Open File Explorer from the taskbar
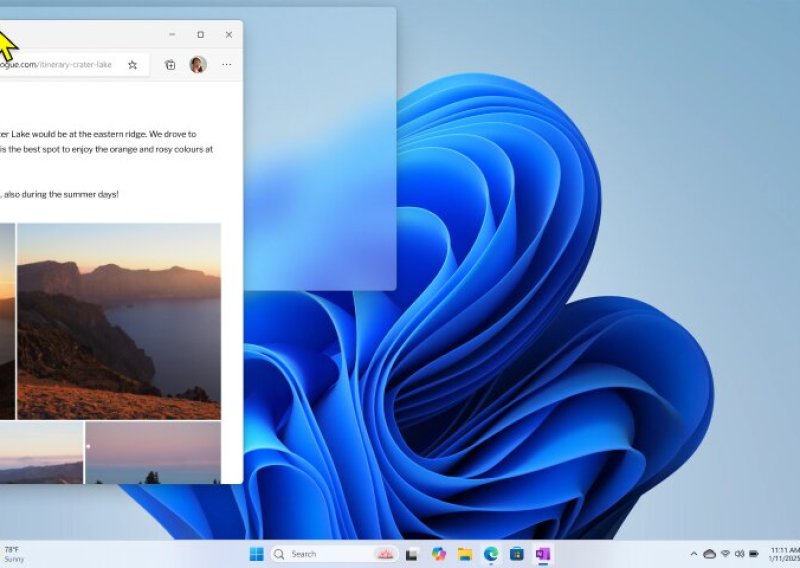The image size is (800, 568). click(465, 554)
